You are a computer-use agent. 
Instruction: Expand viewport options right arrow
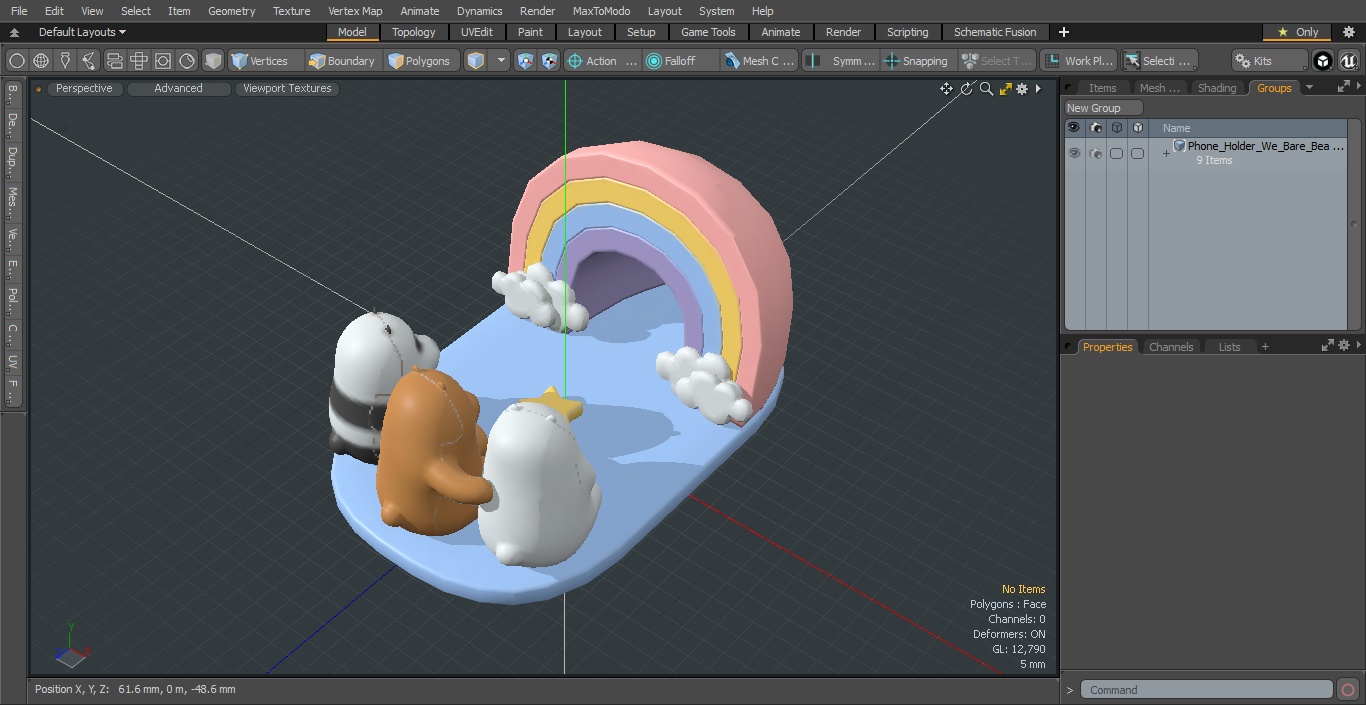point(1038,89)
